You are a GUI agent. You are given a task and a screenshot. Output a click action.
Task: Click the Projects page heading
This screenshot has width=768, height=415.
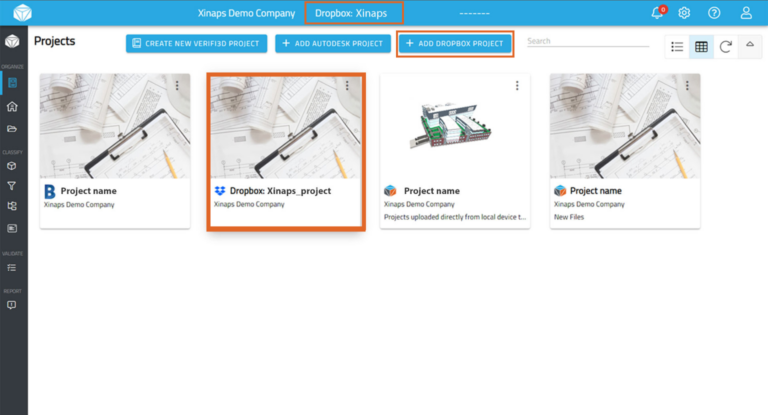[x=54, y=41]
